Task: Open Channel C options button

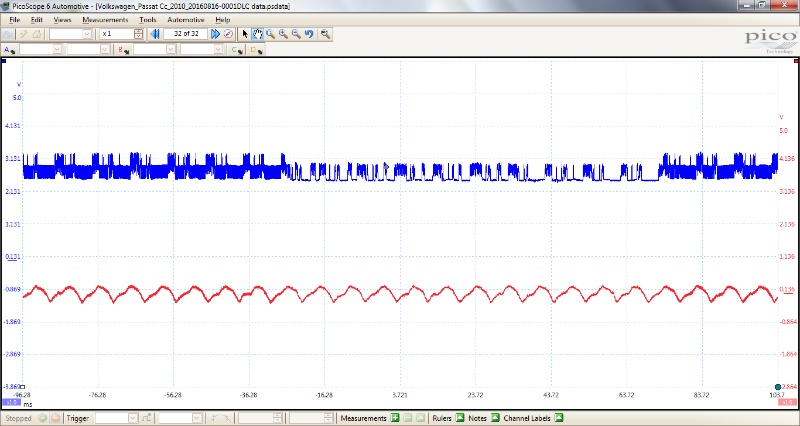Action: click(x=237, y=50)
